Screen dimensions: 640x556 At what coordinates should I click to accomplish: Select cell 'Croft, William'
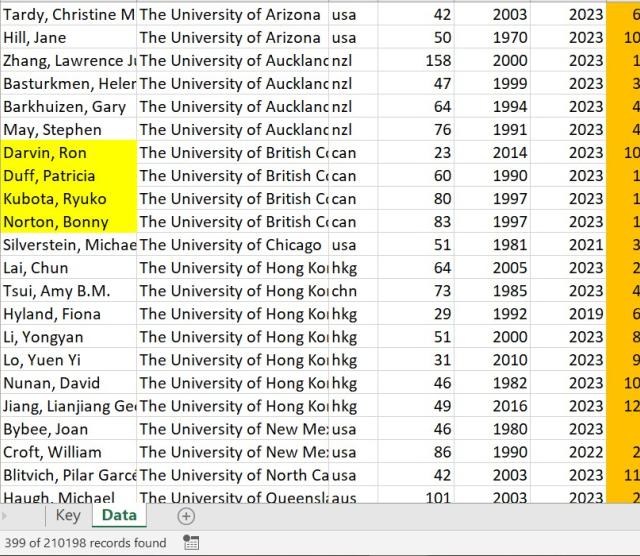pyautogui.click(x=69, y=452)
